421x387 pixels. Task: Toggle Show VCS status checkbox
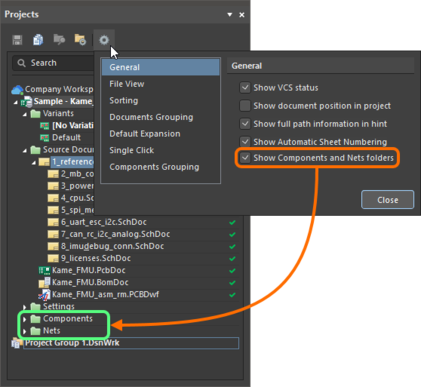(245, 88)
